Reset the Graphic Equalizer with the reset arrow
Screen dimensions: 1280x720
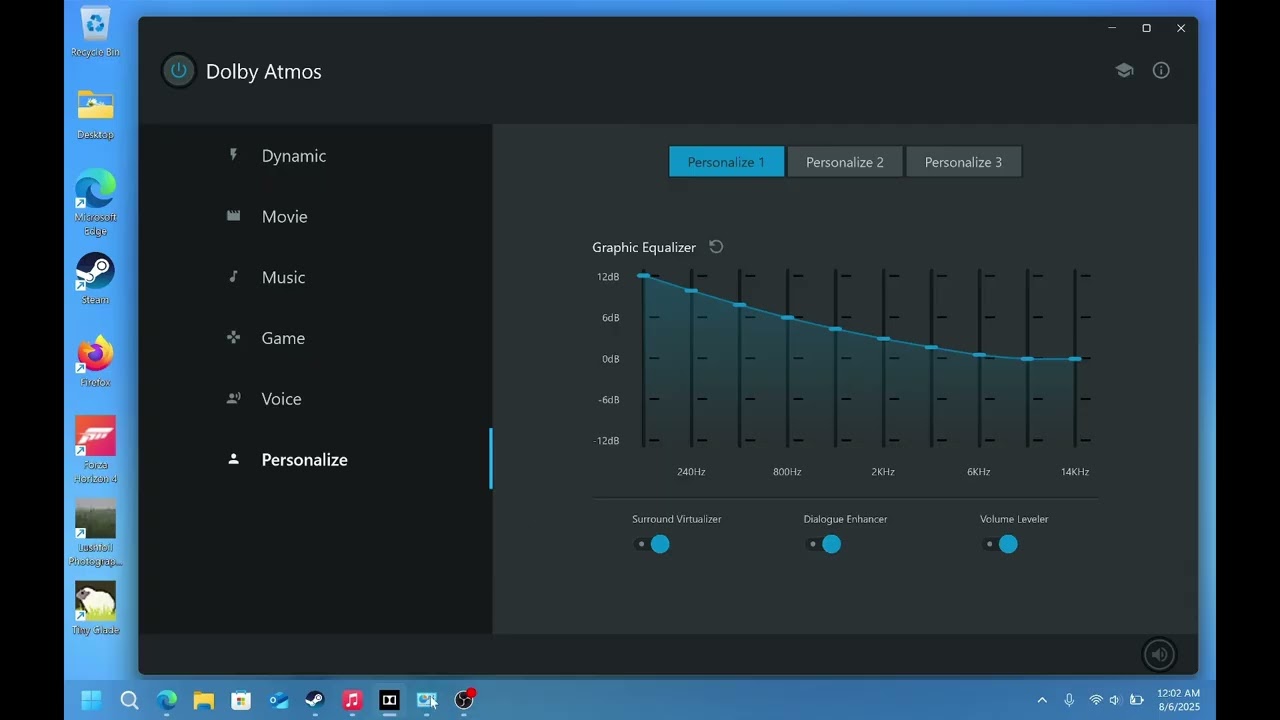coord(716,247)
